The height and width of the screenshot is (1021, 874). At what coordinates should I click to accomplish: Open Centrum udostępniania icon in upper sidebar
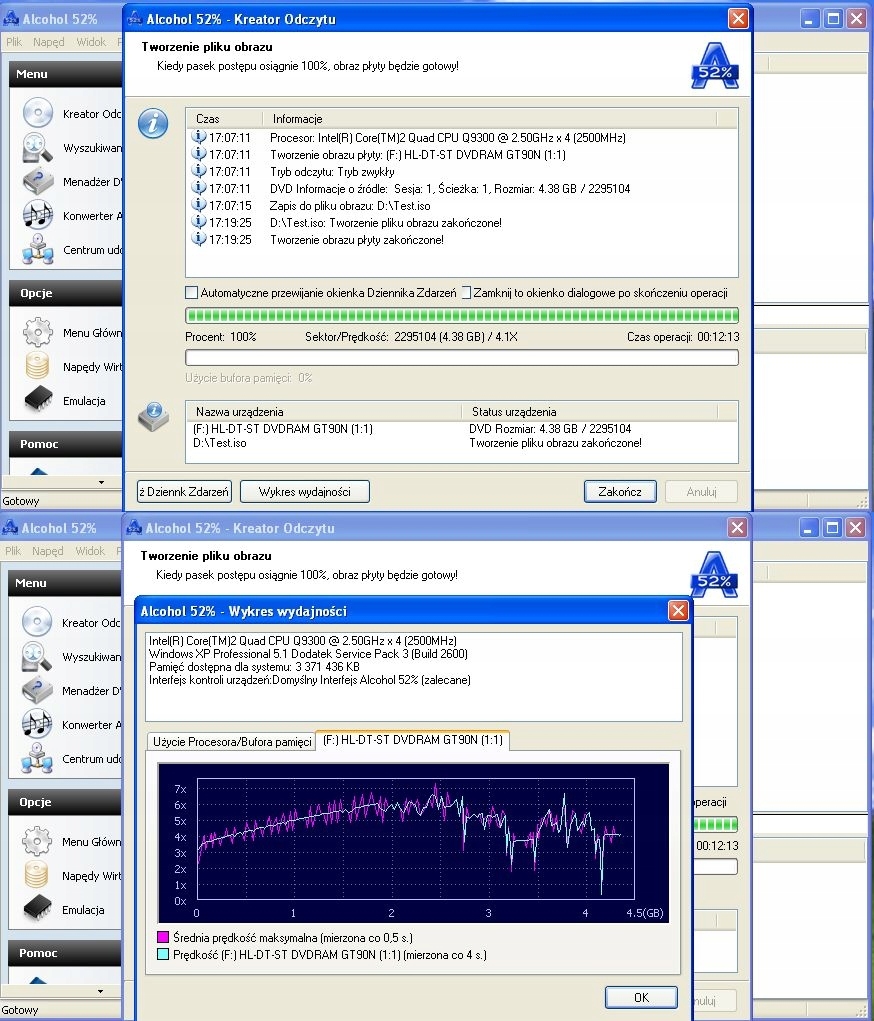coord(38,249)
